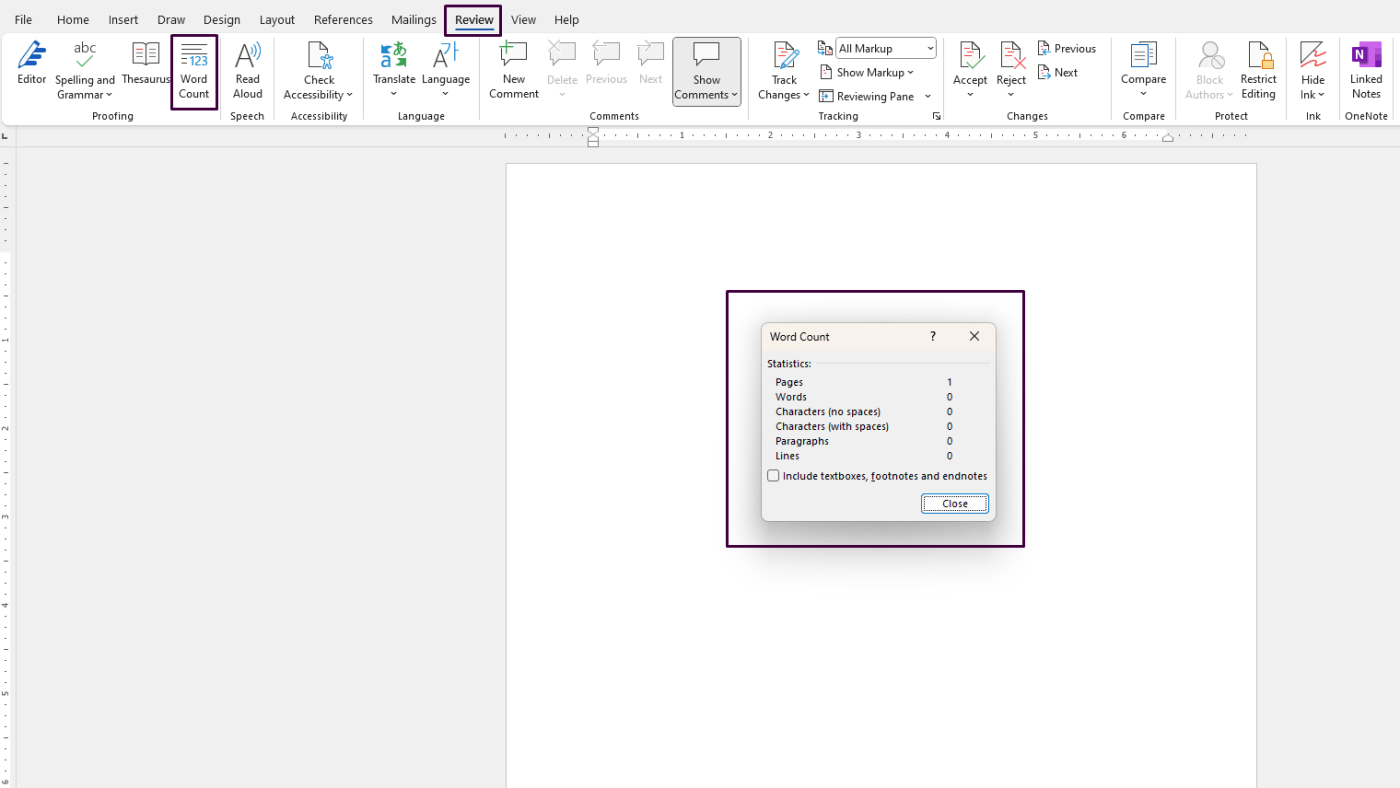The width and height of the screenshot is (1400, 788).
Task: Switch to the Draw tab
Action: point(171,19)
